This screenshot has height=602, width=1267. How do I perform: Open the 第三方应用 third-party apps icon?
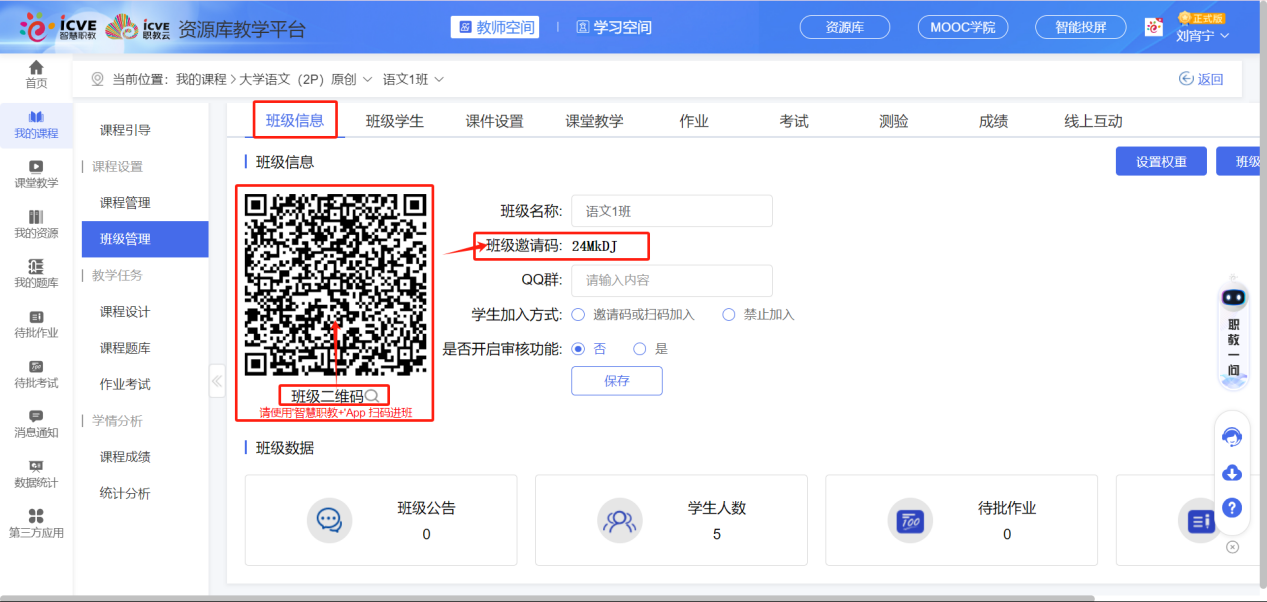click(36, 518)
